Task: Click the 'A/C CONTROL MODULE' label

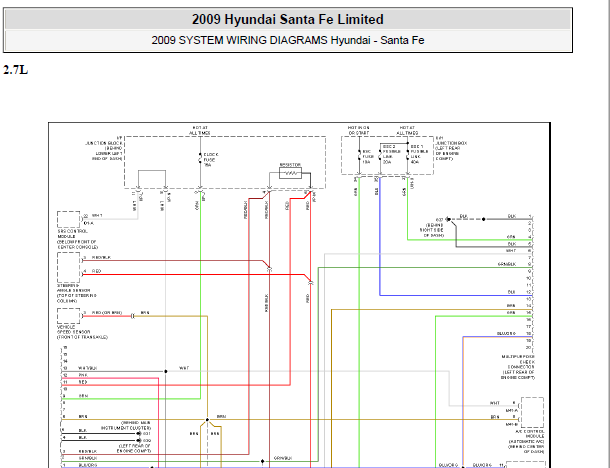Action: [x=526, y=442]
